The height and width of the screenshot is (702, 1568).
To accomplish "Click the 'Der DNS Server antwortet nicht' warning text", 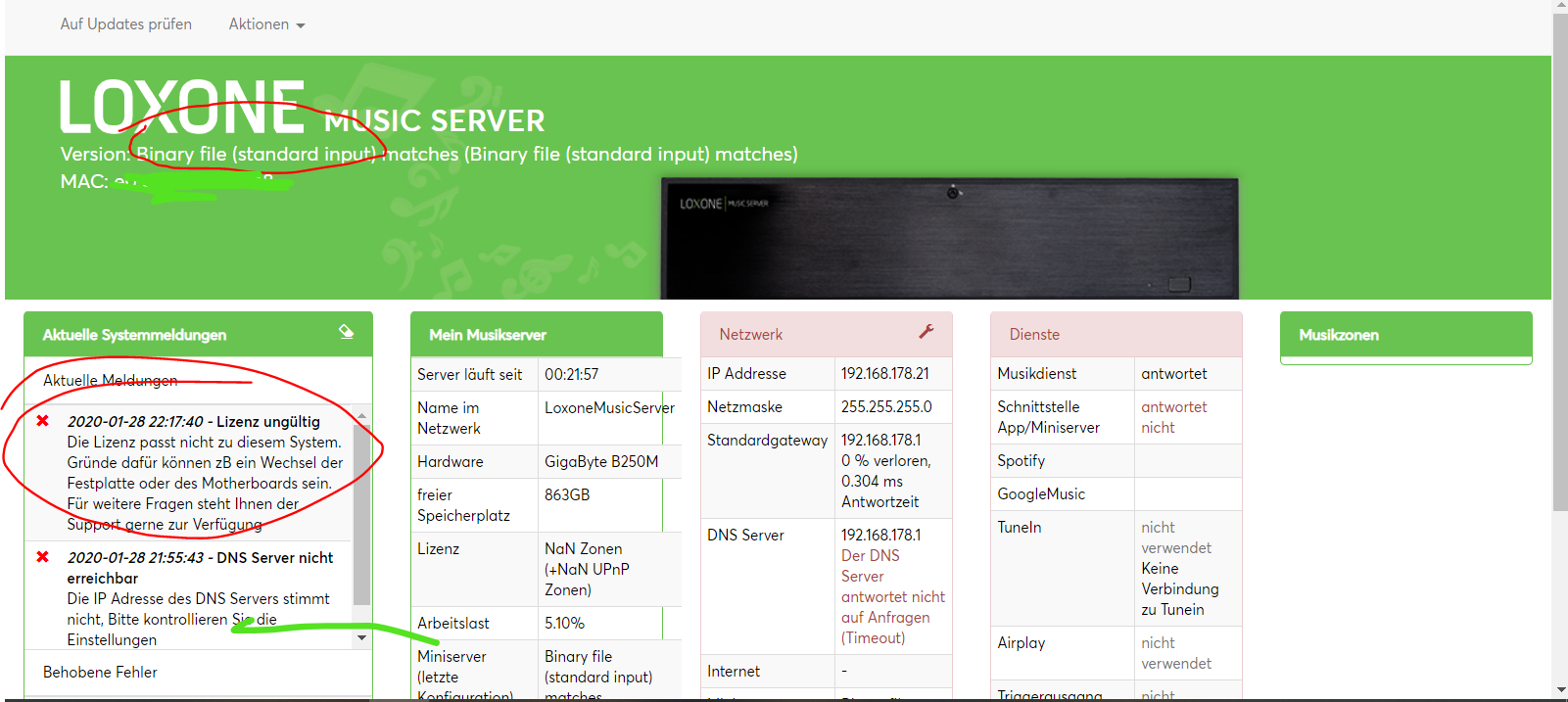I will pos(893,596).
